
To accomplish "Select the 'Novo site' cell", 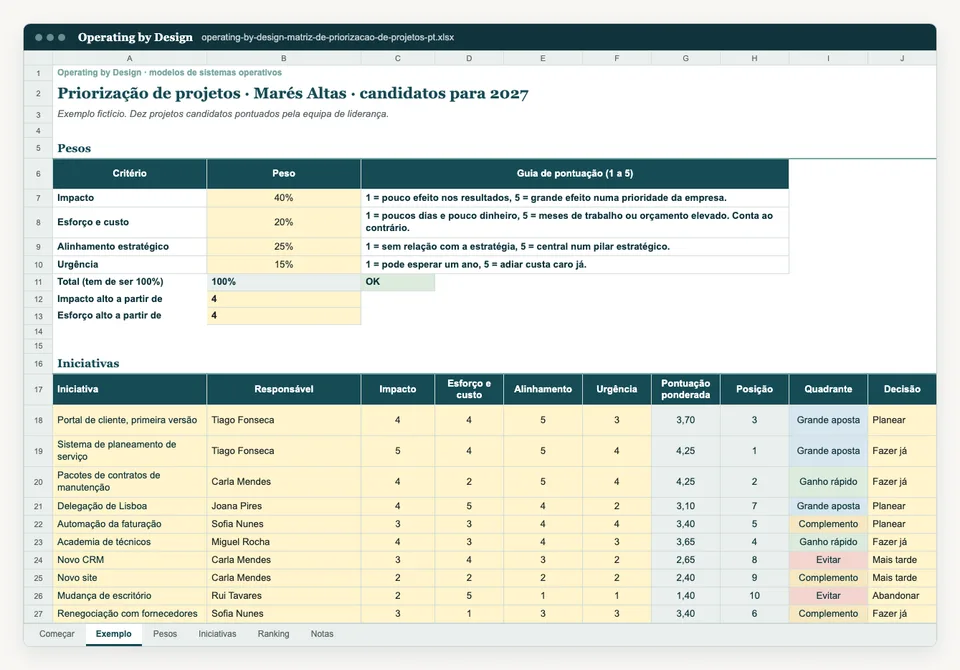I will [129, 578].
